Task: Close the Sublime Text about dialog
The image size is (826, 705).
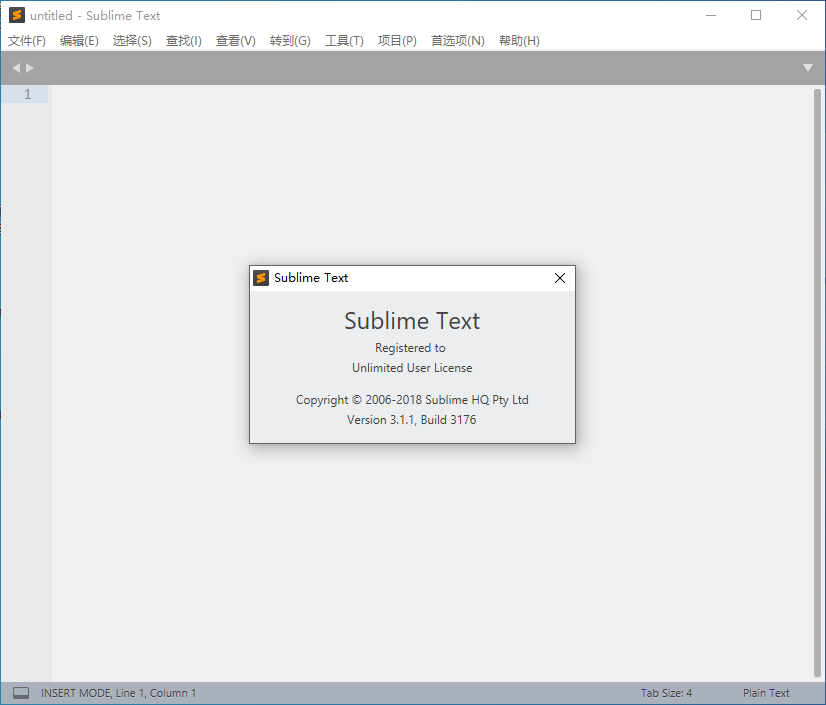Action: pyautogui.click(x=559, y=278)
